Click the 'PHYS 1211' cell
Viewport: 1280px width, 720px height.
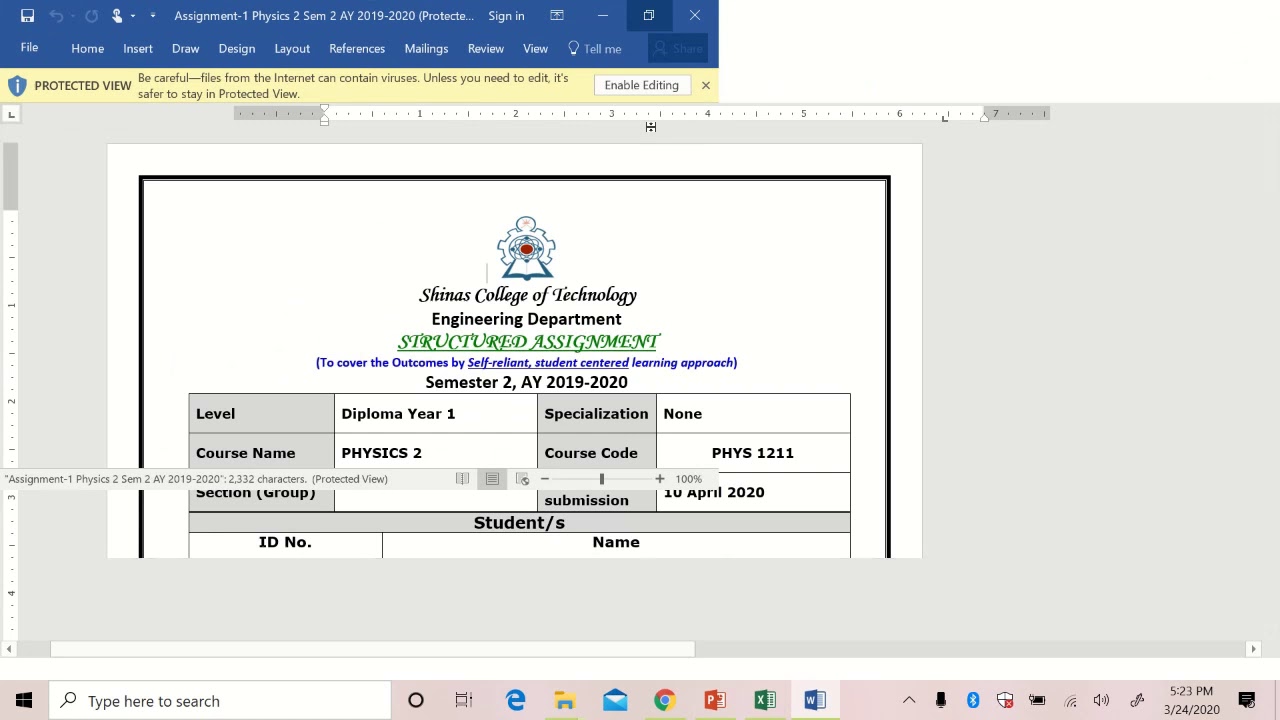[x=753, y=453]
